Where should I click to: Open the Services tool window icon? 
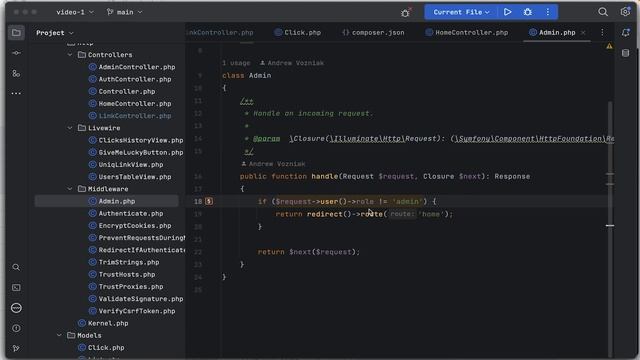(x=16, y=308)
